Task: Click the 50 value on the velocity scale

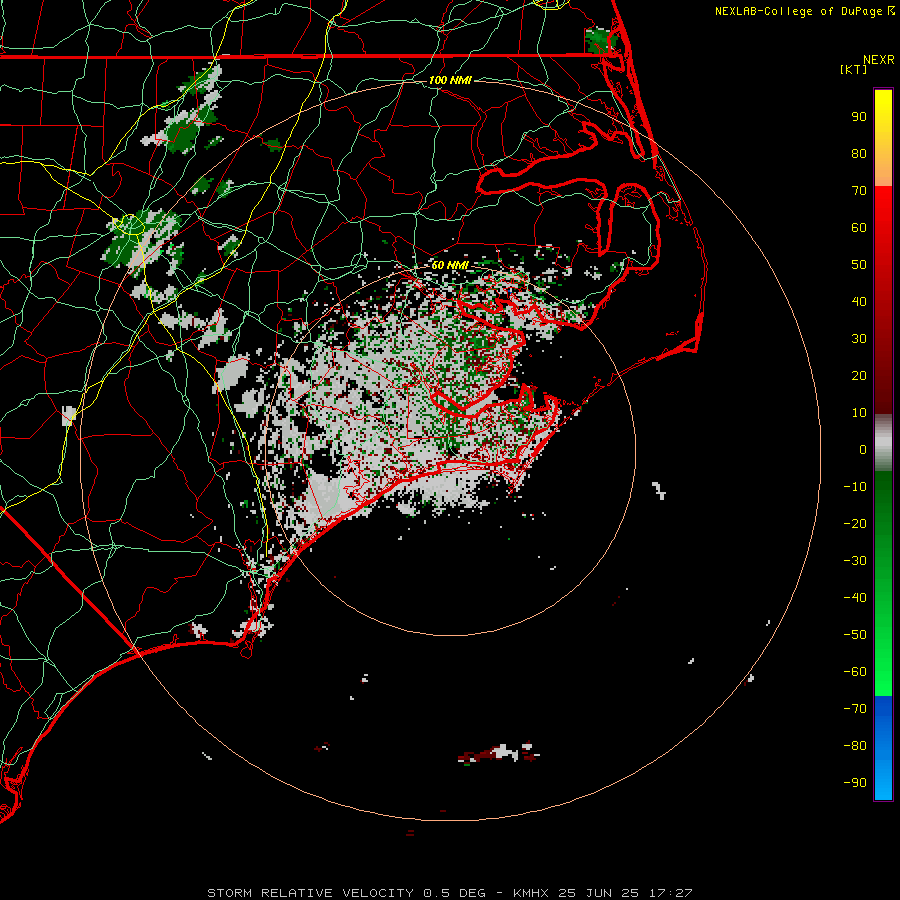Action: (x=859, y=265)
